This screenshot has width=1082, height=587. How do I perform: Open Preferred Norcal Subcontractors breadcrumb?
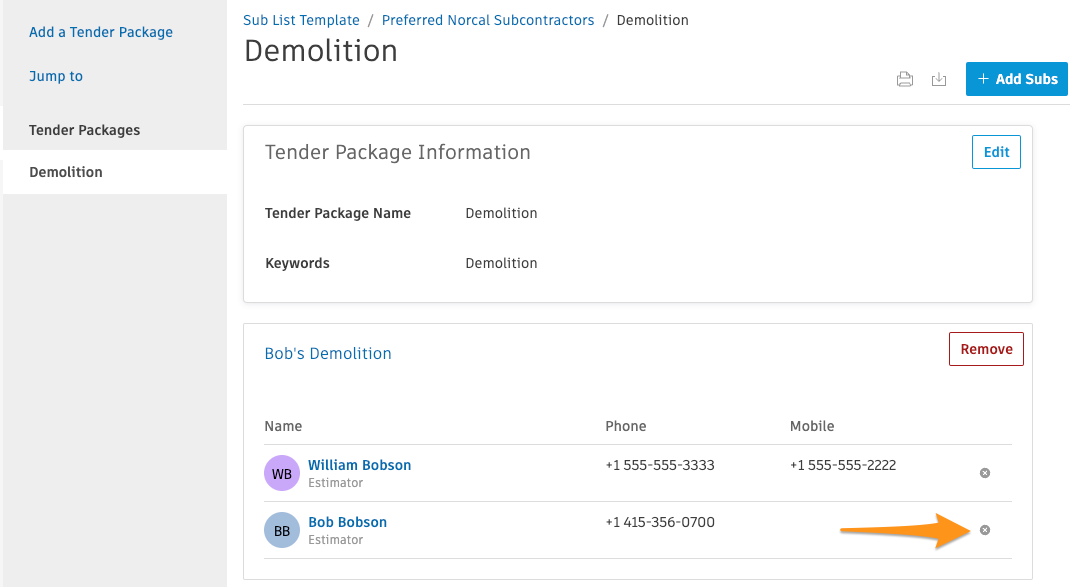[x=488, y=20]
